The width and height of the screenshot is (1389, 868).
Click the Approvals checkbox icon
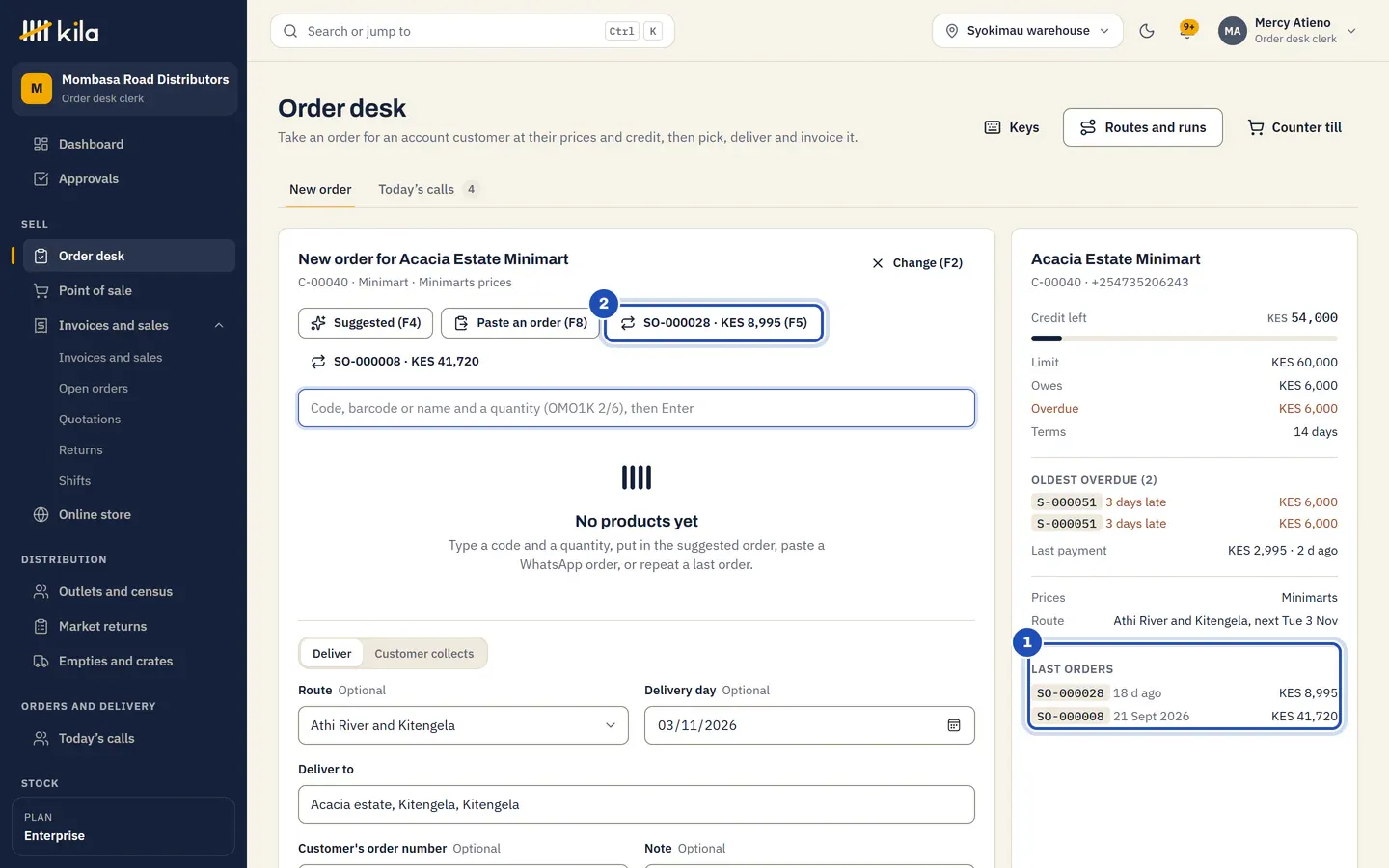pyautogui.click(x=41, y=178)
